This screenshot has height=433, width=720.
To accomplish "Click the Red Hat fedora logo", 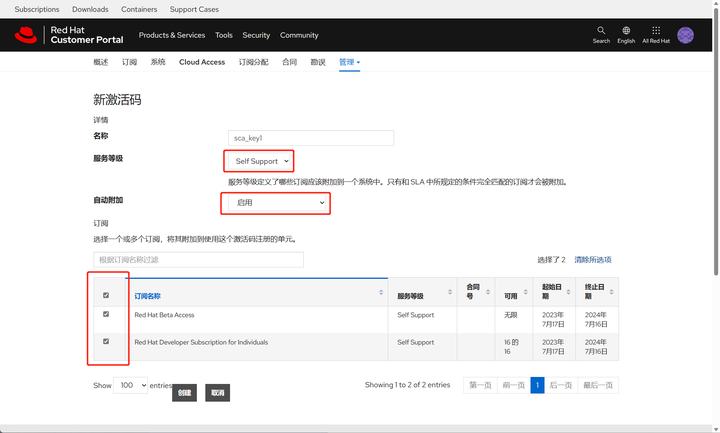I will pyautogui.click(x=26, y=35).
